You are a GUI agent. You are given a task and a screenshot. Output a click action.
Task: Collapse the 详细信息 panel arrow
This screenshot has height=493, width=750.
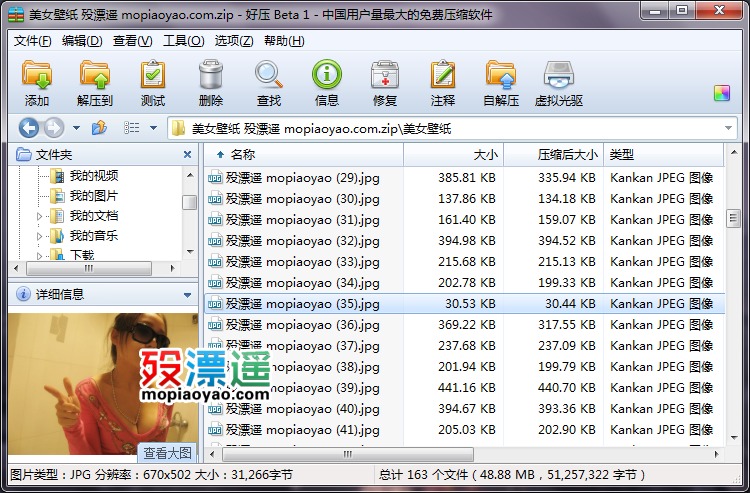188,295
